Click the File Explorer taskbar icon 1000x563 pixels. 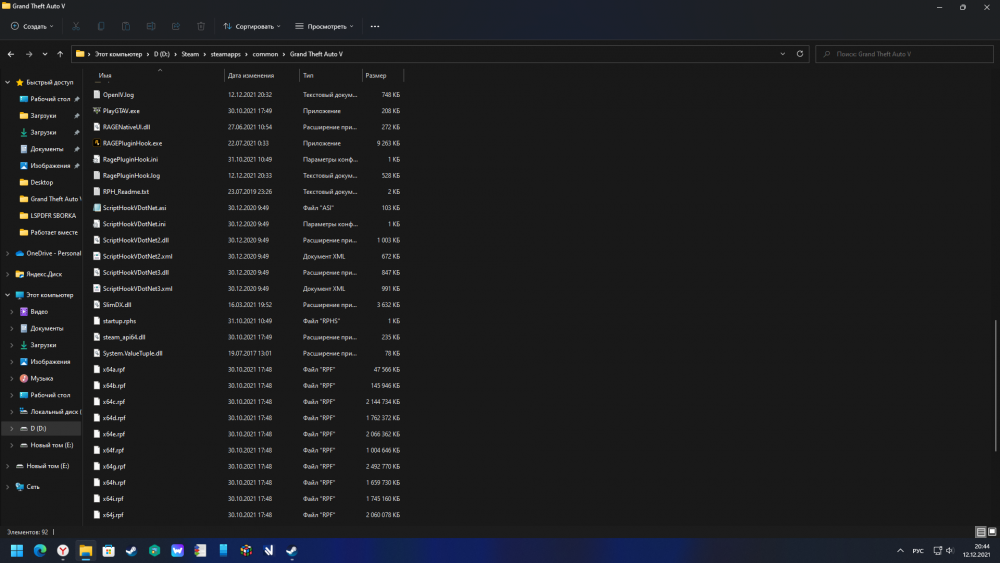pyautogui.click(x=86, y=550)
